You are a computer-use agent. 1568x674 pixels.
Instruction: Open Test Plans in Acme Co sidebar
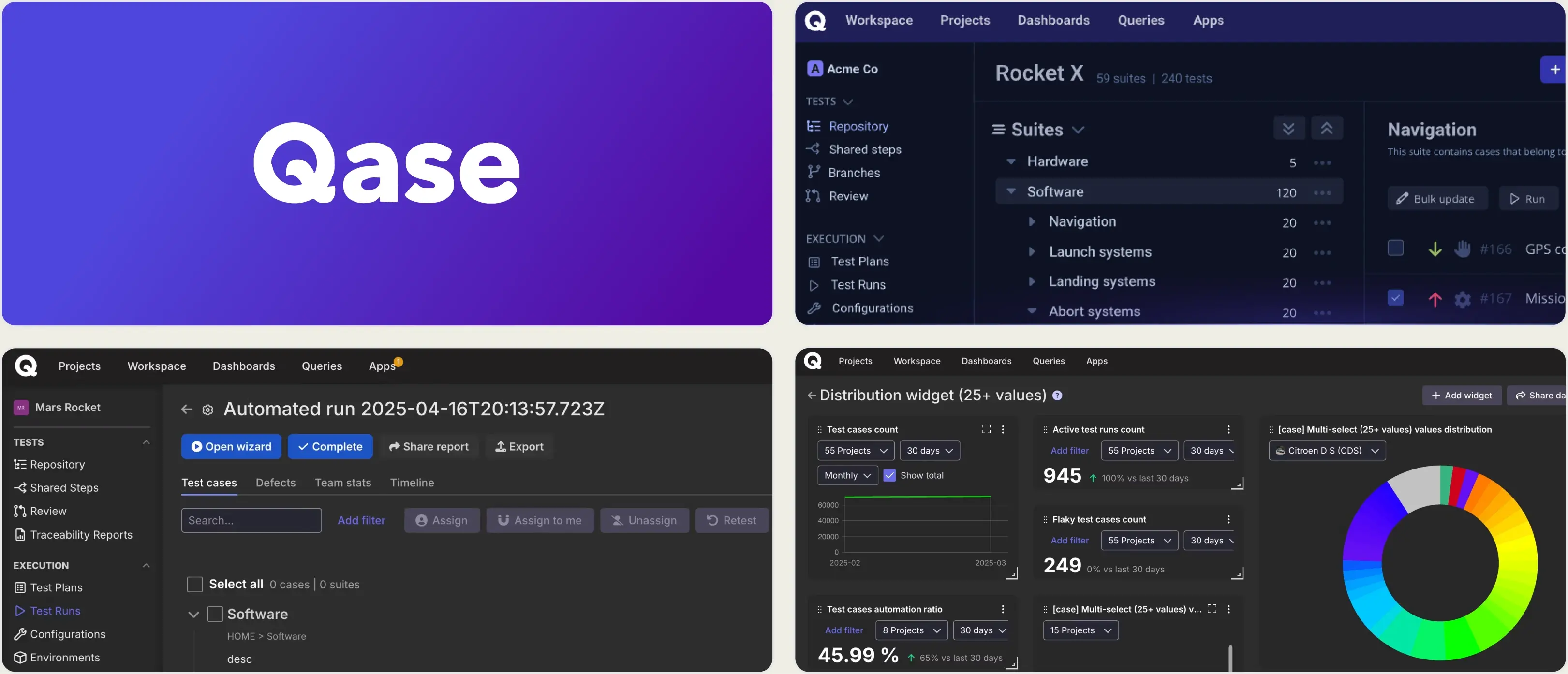(x=848, y=262)
